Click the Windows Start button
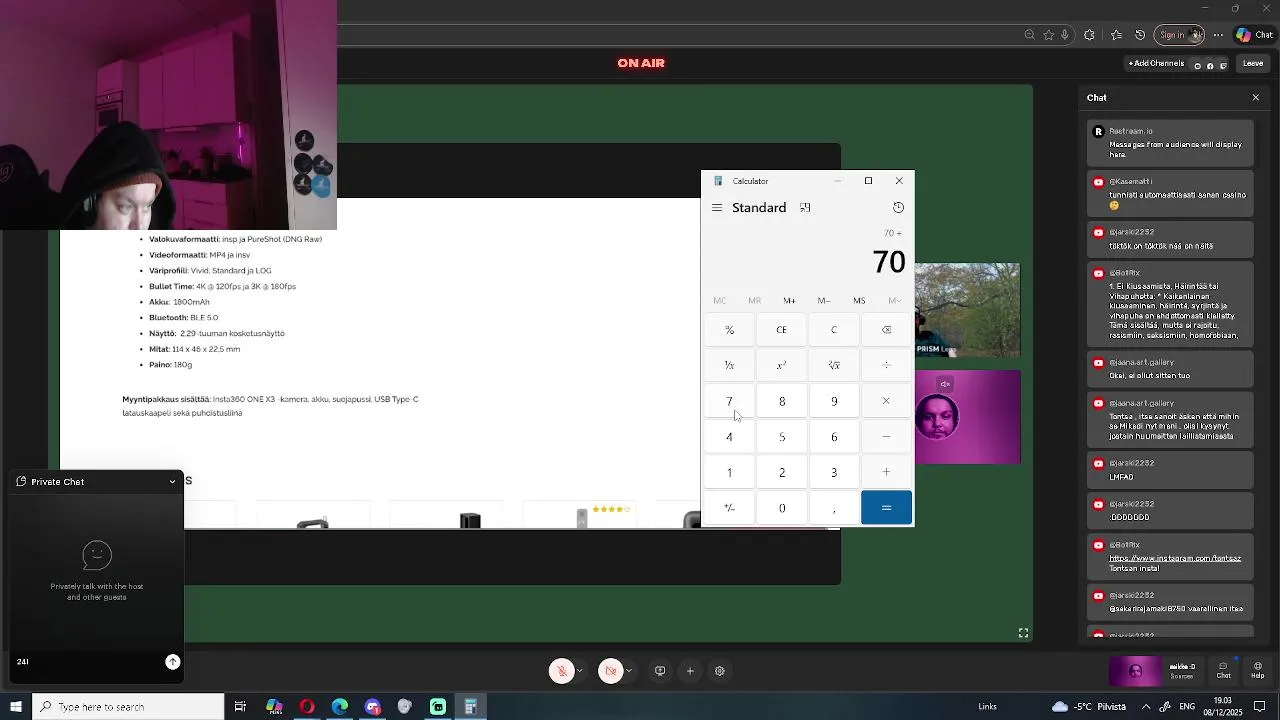 [16, 707]
